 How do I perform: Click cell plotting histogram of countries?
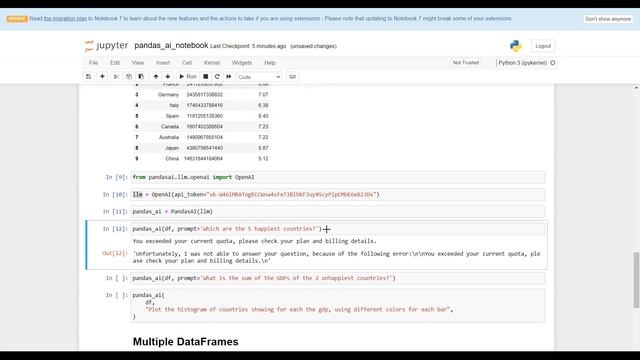pyautogui.click(x=338, y=306)
